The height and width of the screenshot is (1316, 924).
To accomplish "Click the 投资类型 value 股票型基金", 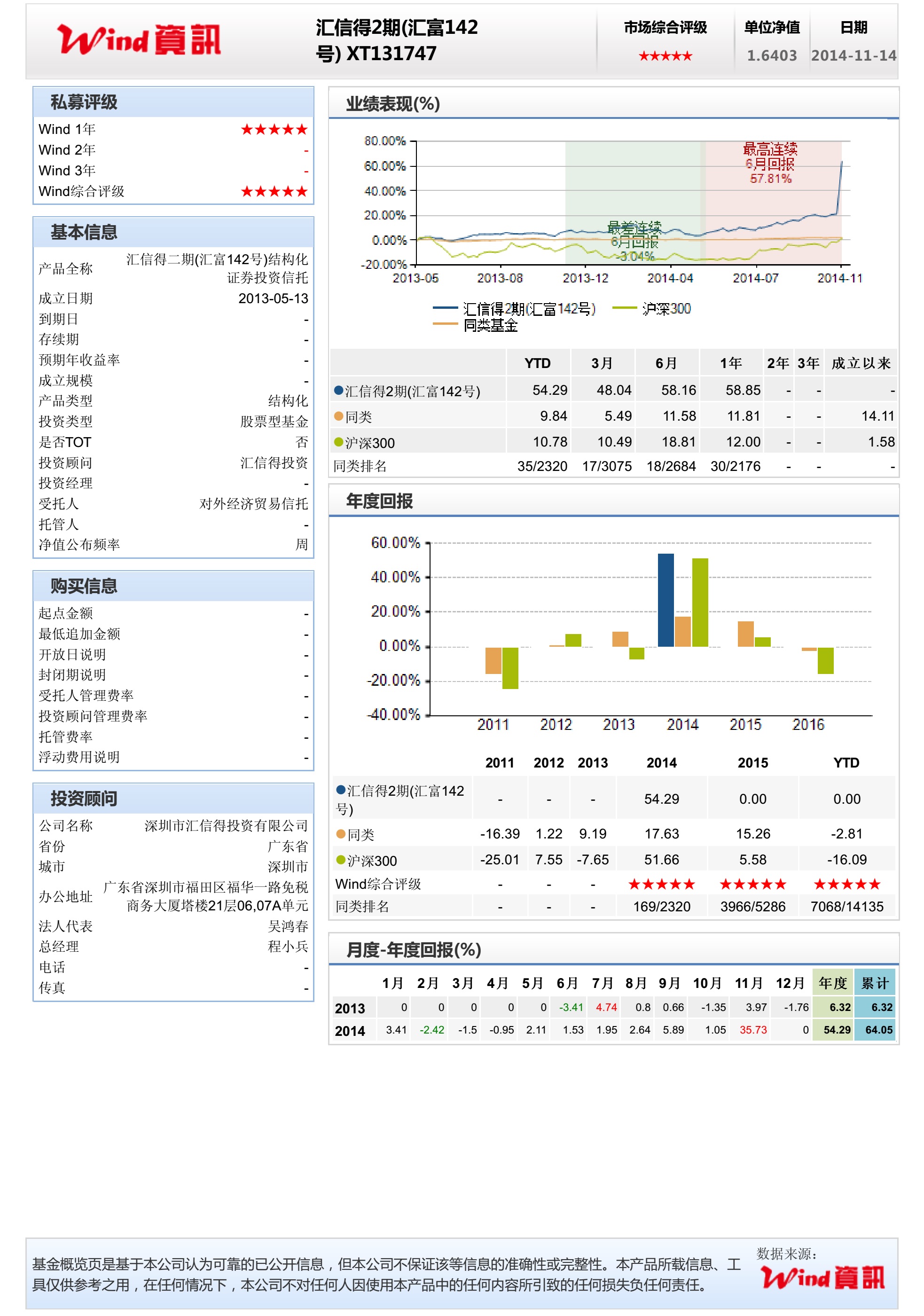I will click(x=274, y=422).
